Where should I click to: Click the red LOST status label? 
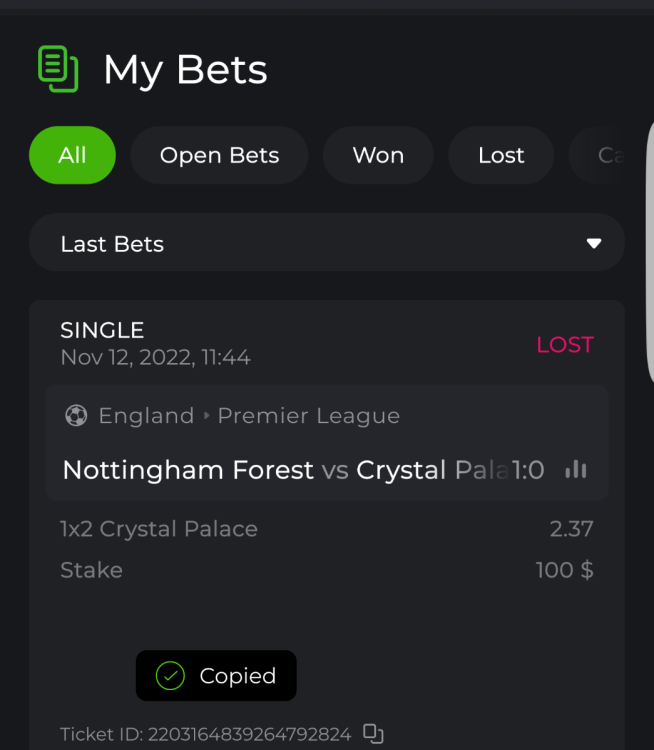pos(565,345)
